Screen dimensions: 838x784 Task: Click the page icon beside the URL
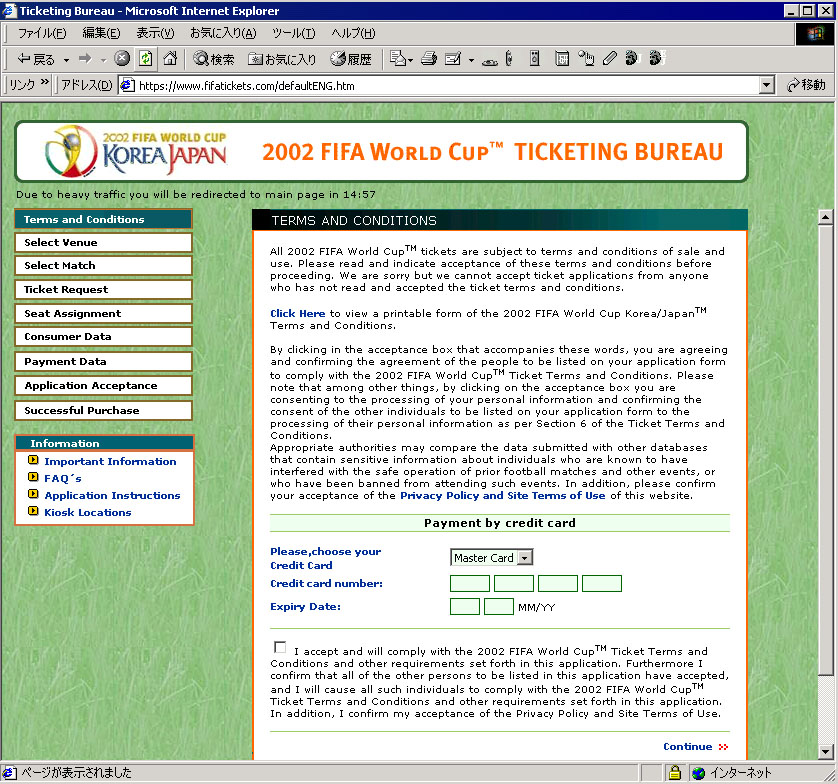[x=127, y=85]
